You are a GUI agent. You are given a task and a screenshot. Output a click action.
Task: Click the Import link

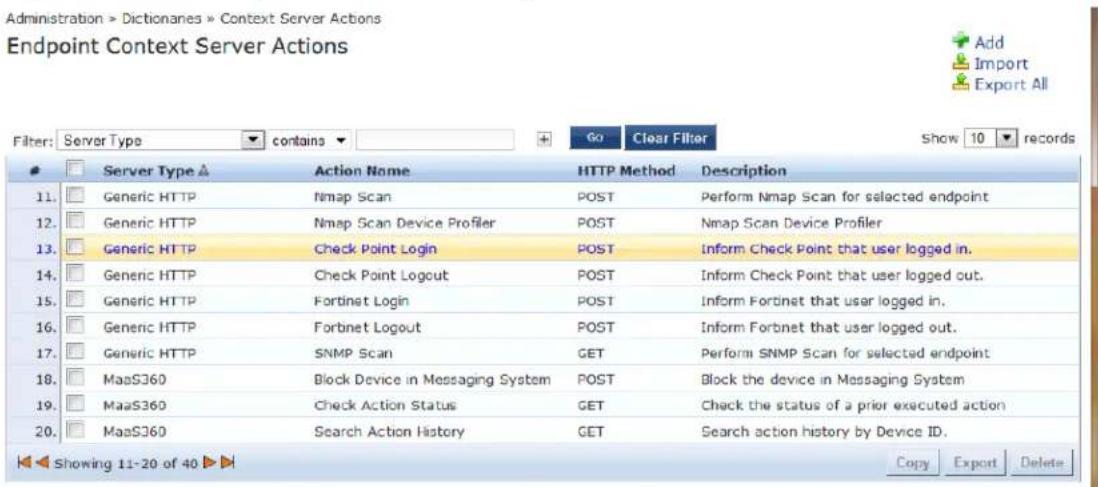click(x=1001, y=64)
